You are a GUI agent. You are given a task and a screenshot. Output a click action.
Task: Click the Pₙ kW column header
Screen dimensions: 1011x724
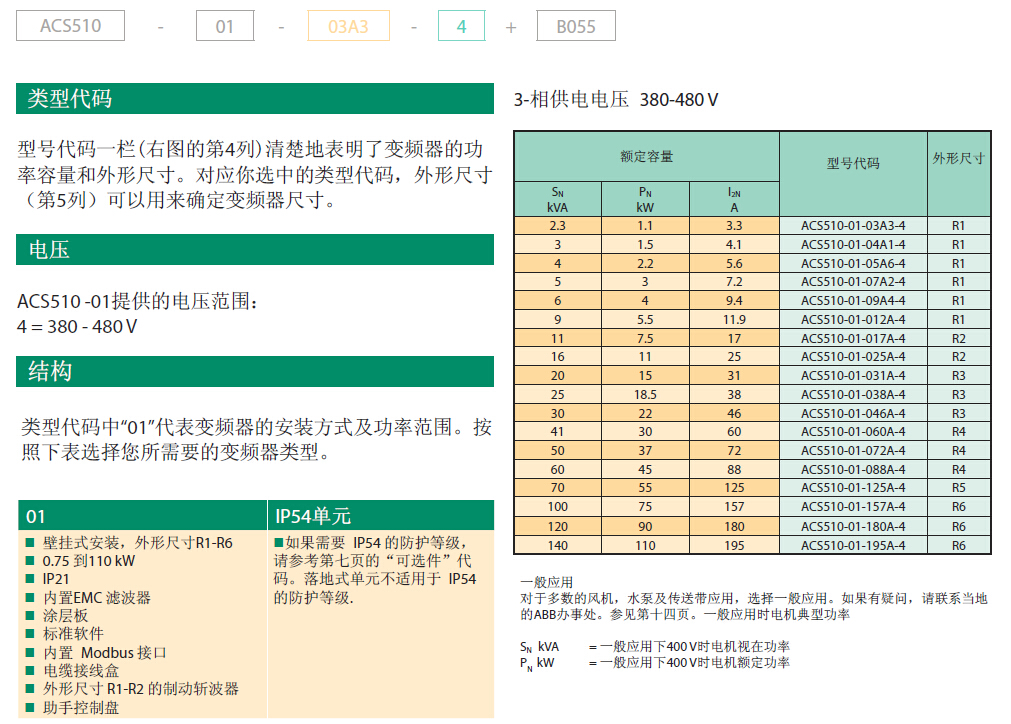[x=645, y=199]
